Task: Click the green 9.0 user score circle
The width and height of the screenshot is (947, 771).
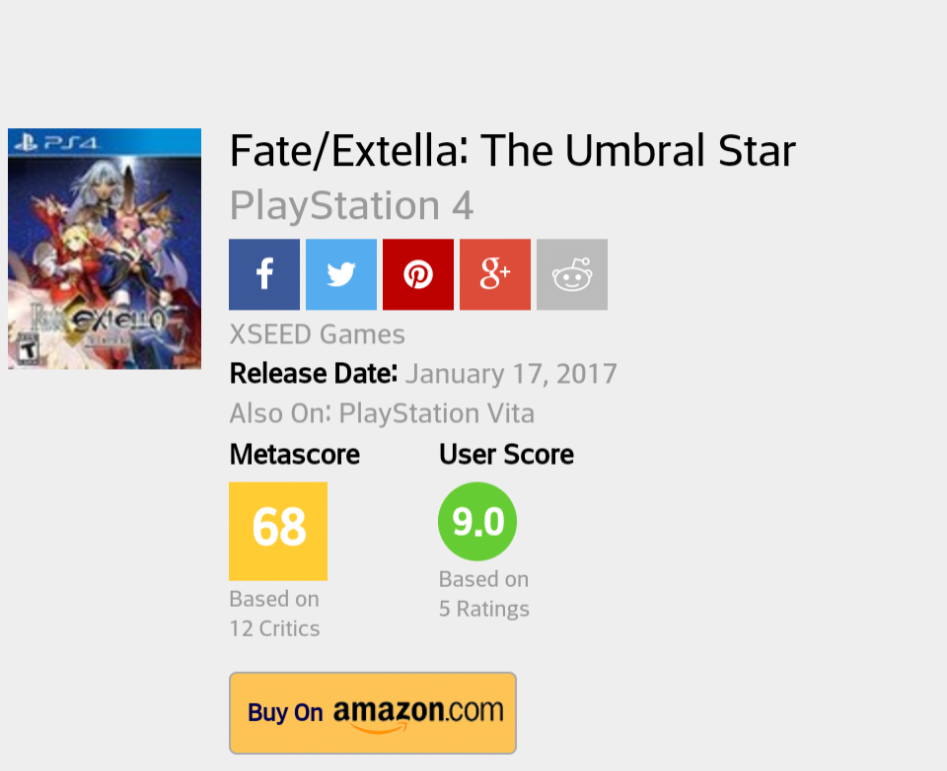Action: click(477, 521)
